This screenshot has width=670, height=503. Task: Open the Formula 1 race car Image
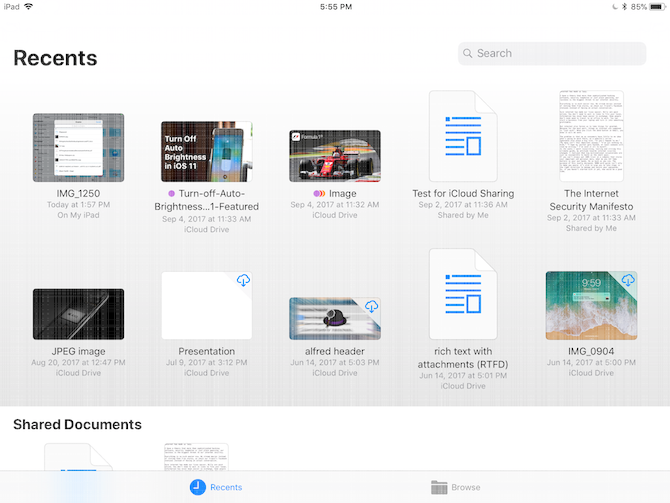coord(334,155)
